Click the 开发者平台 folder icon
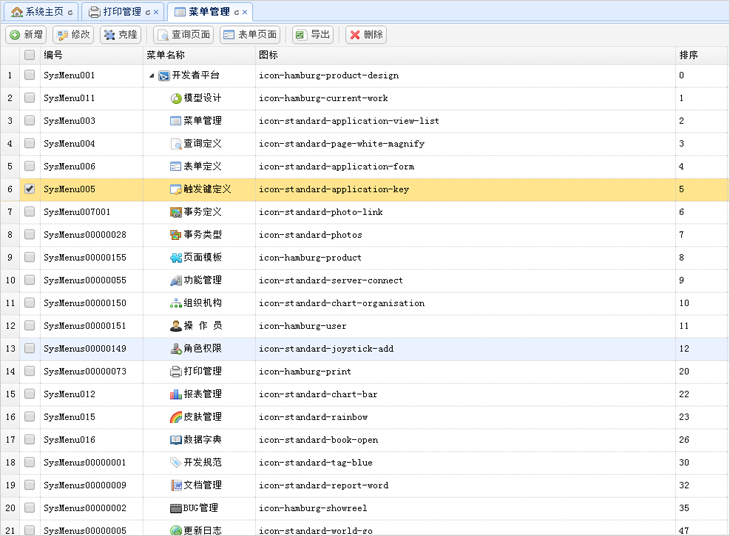This screenshot has width=730, height=536. (x=164, y=75)
